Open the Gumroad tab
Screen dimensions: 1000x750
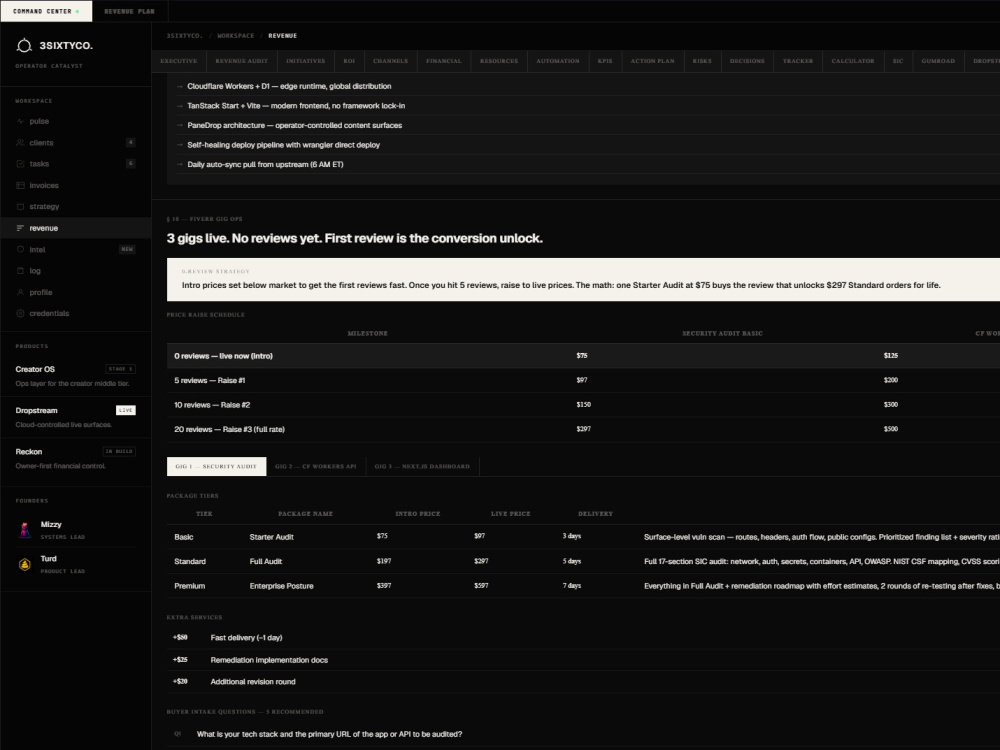point(938,61)
